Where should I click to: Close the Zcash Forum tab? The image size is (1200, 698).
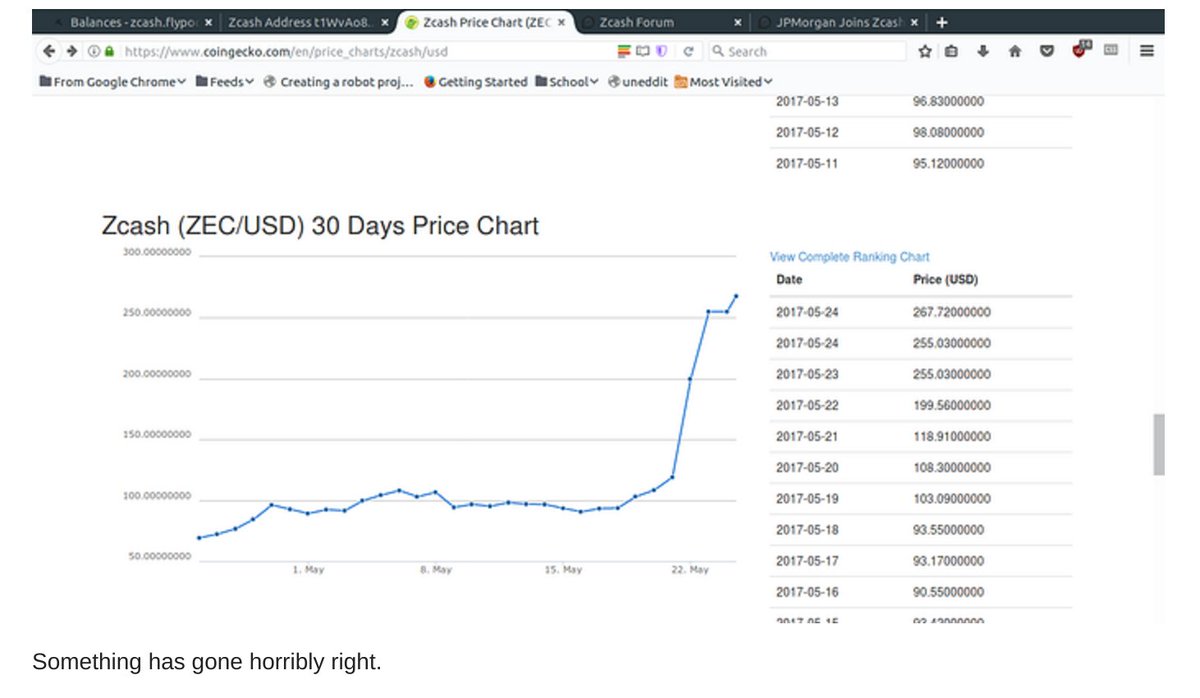click(738, 22)
